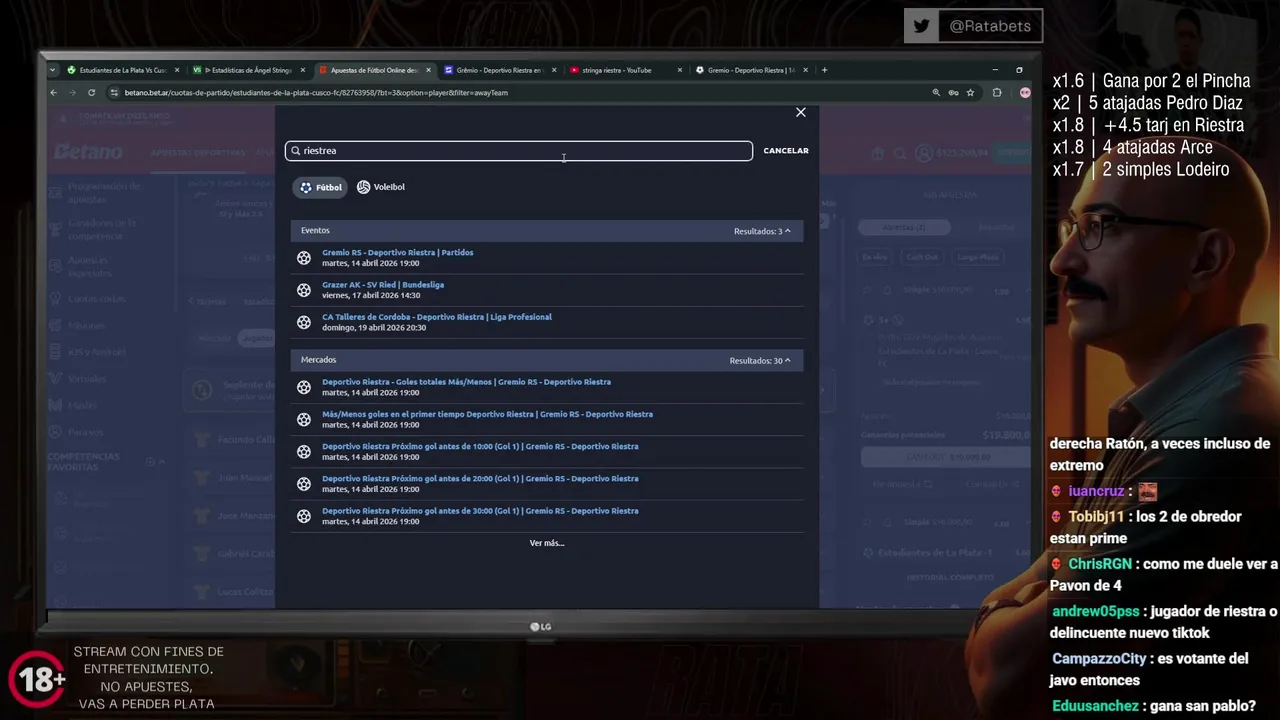This screenshot has width=1280, height=720.
Task: Click the search field containing 'riestrea'
Action: coord(518,150)
